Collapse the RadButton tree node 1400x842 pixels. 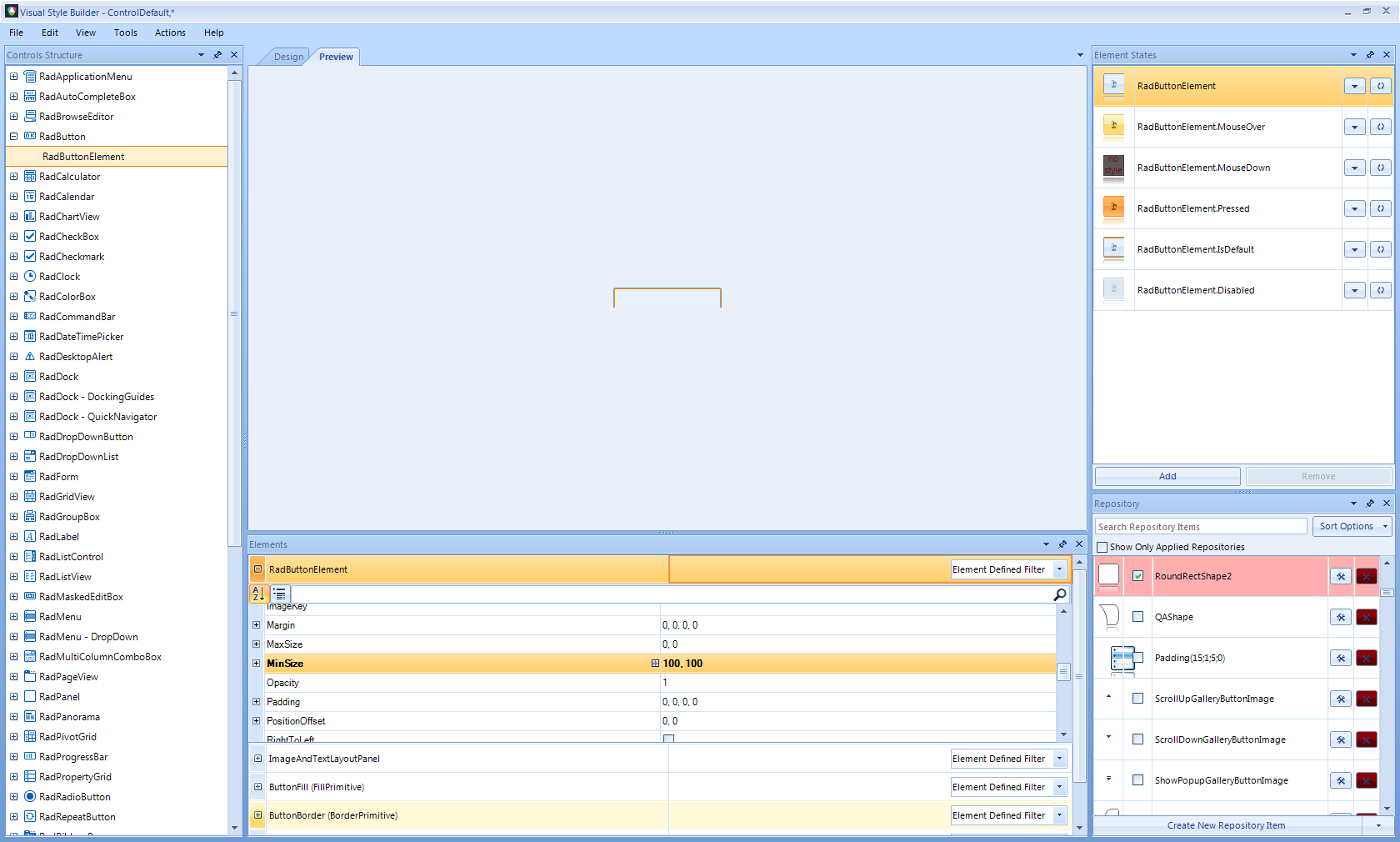coord(13,137)
